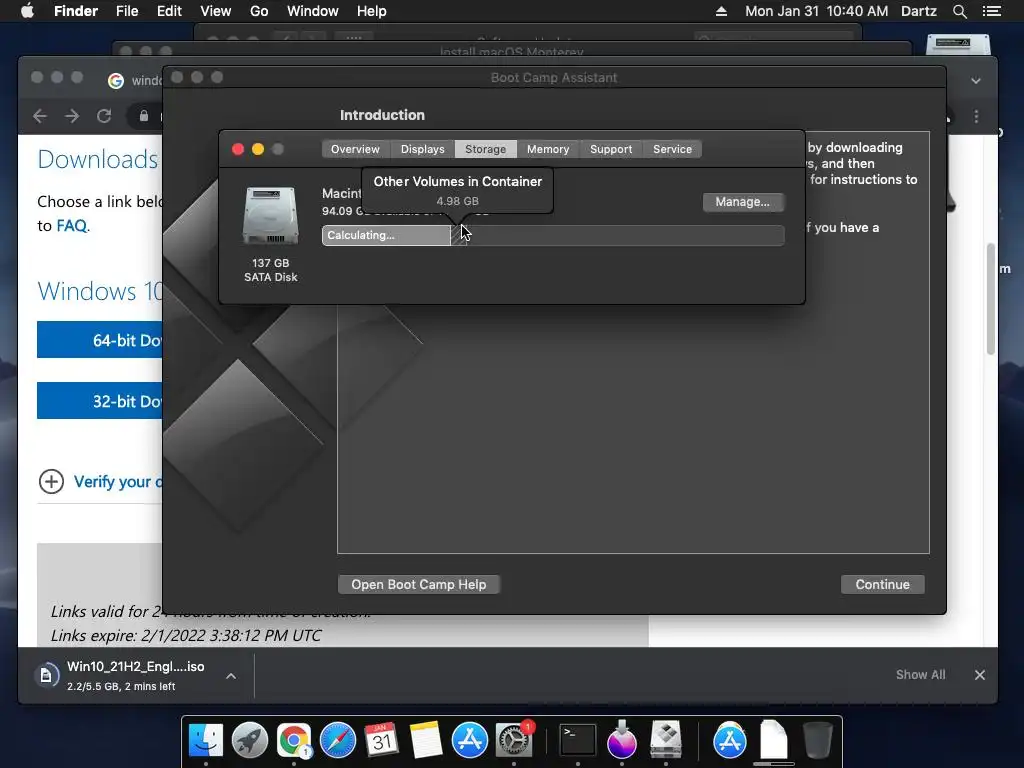Open Chrome three-dot menu

click(x=976, y=116)
